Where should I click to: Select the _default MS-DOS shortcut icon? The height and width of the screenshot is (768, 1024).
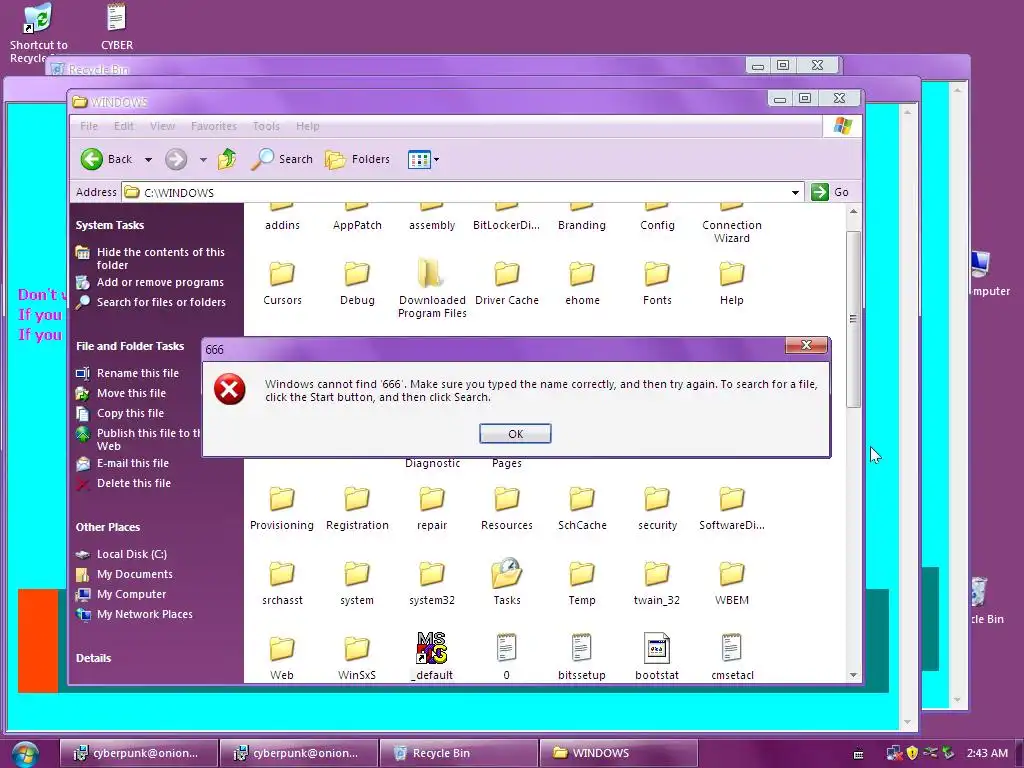[x=432, y=647]
